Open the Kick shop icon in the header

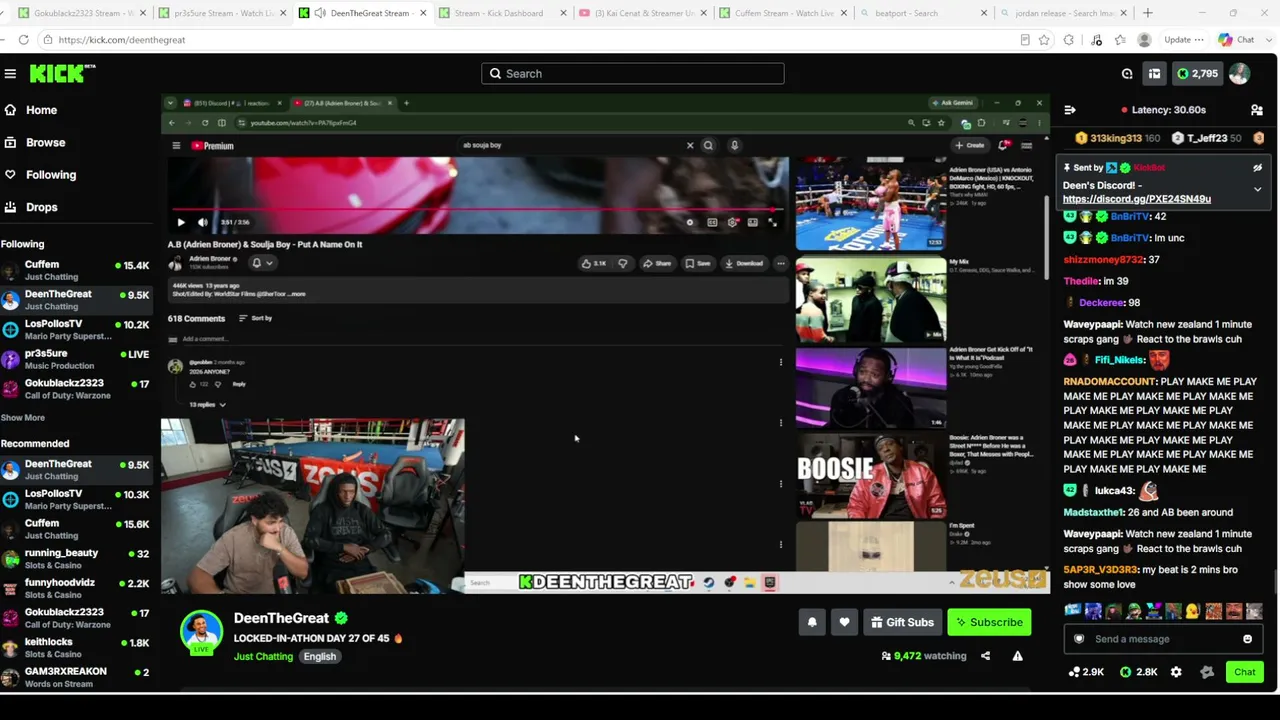click(x=1154, y=74)
